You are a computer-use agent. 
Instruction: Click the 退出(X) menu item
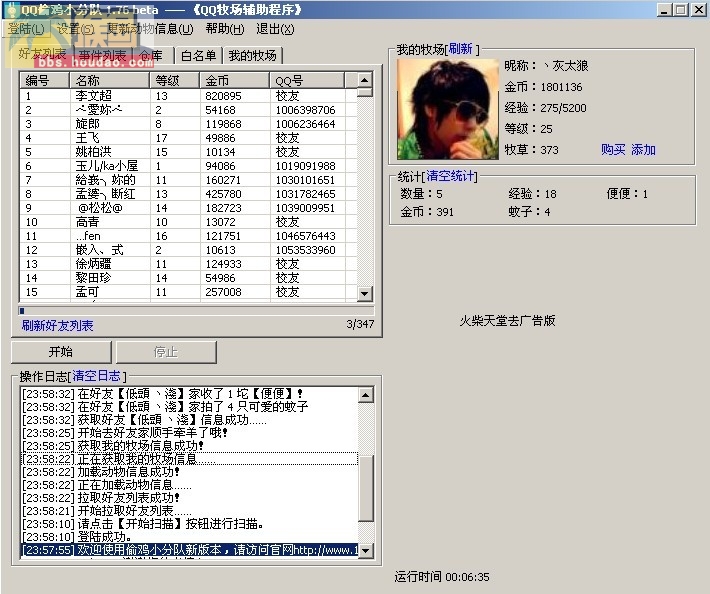pos(275,29)
